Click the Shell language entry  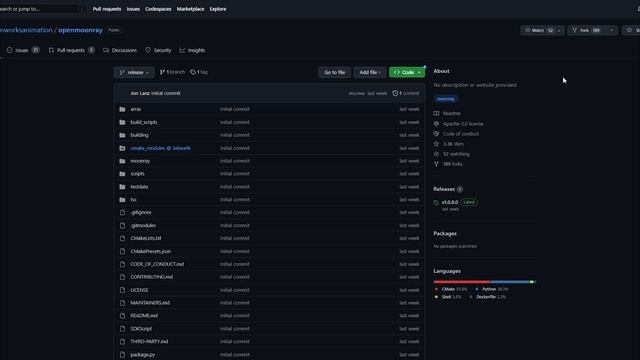coord(448,297)
